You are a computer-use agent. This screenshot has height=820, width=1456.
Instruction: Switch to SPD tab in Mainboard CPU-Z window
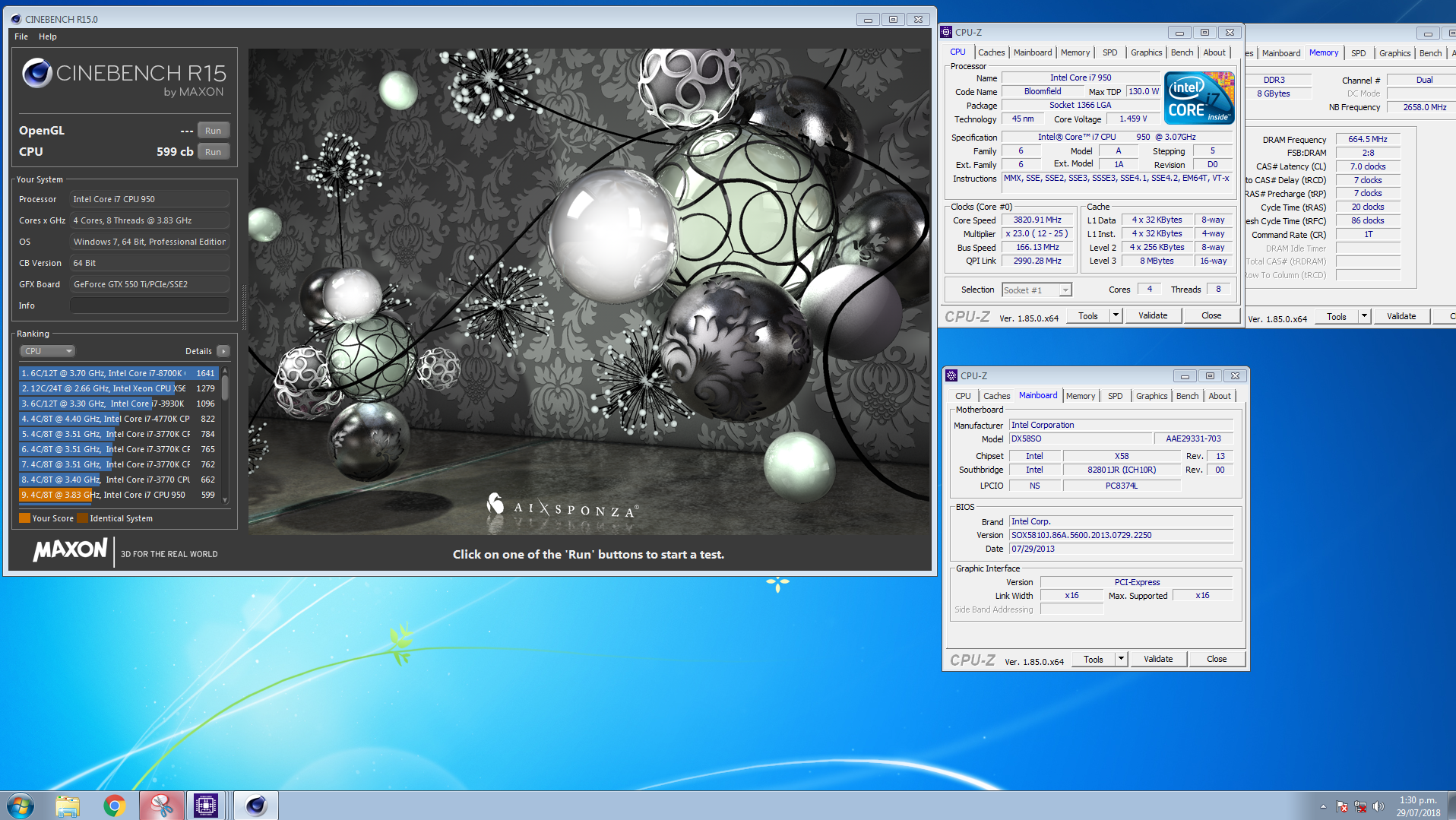[1116, 396]
